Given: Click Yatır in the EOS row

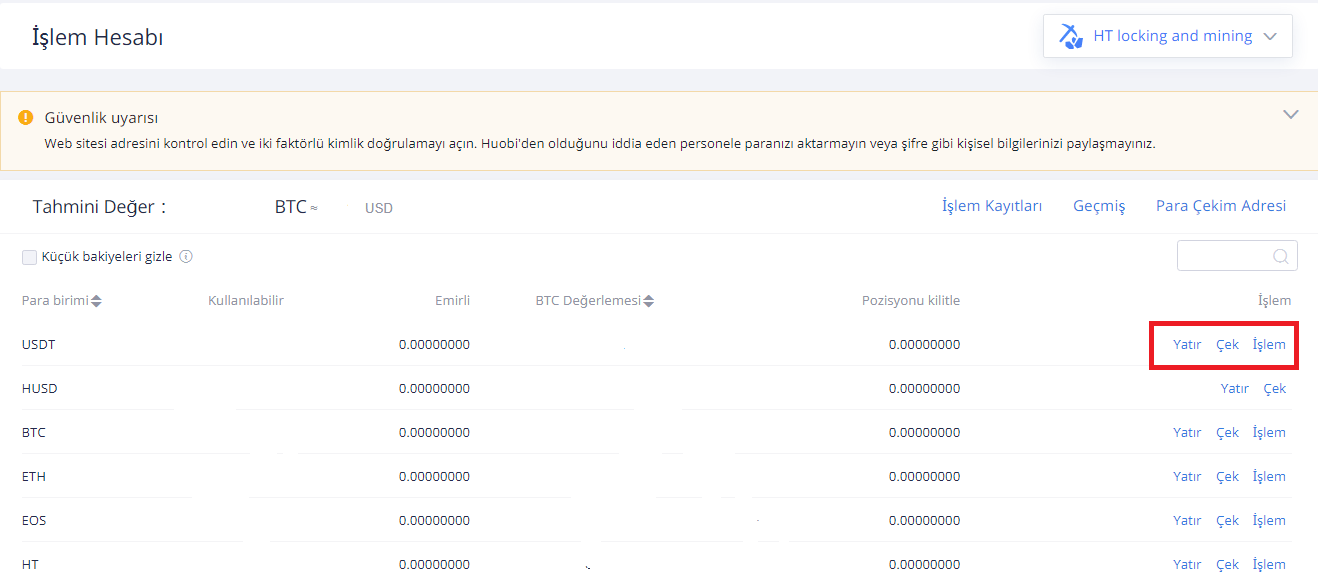Looking at the screenshot, I should click(x=1187, y=521).
